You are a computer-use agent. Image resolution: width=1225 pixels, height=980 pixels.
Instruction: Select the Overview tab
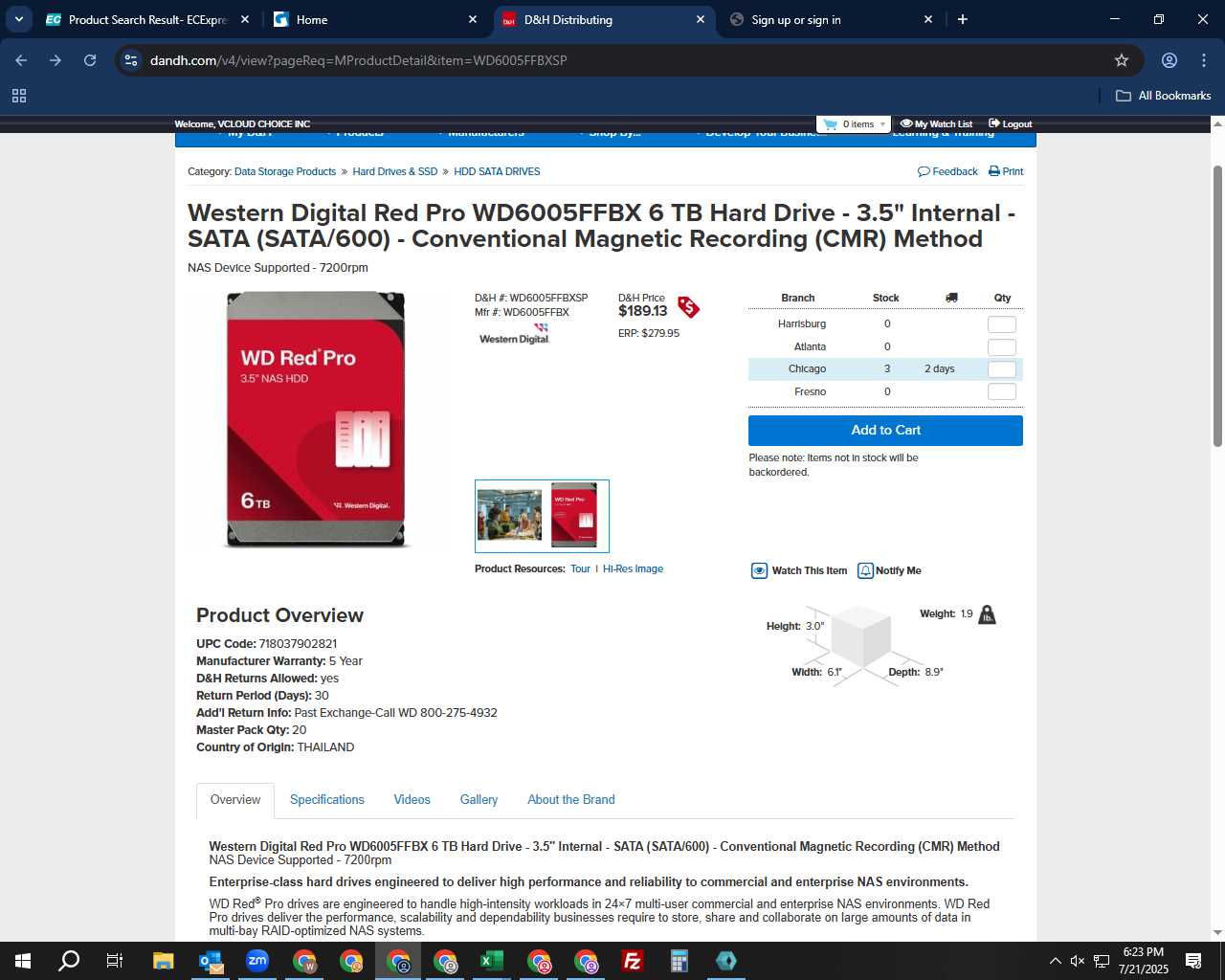click(x=235, y=800)
